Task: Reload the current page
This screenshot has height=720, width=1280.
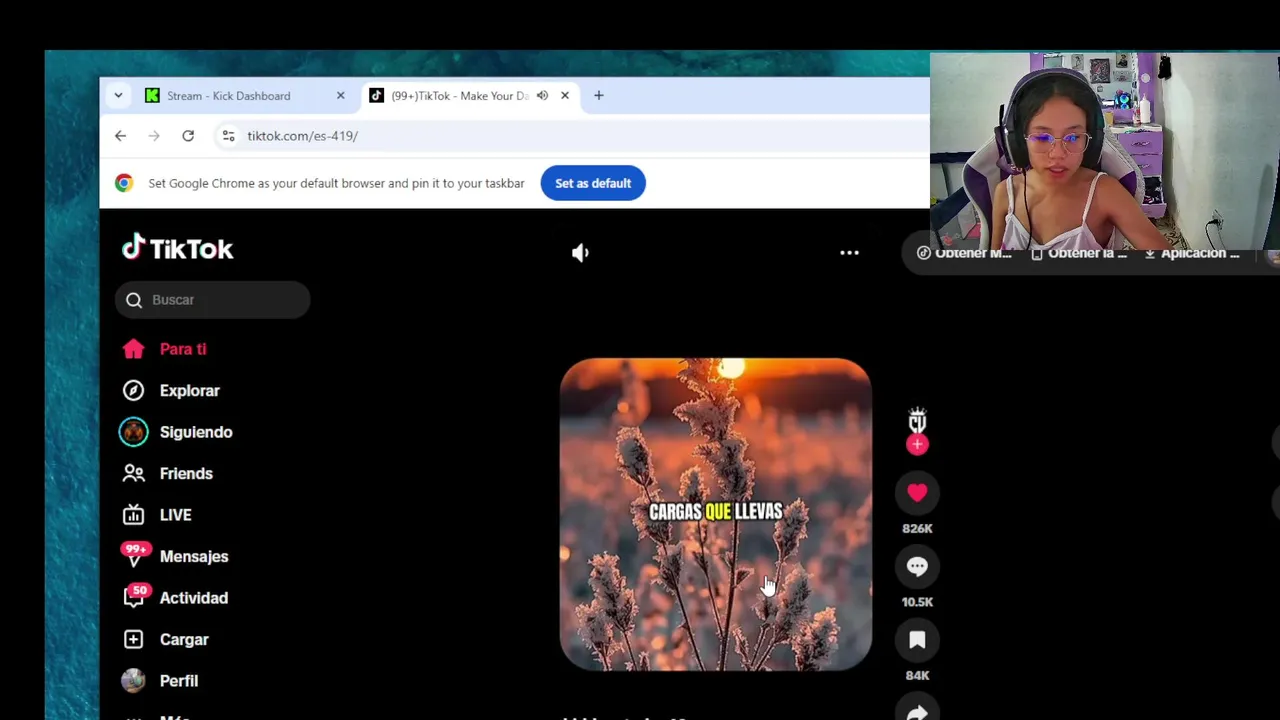Action: pyautogui.click(x=188, y=136)
